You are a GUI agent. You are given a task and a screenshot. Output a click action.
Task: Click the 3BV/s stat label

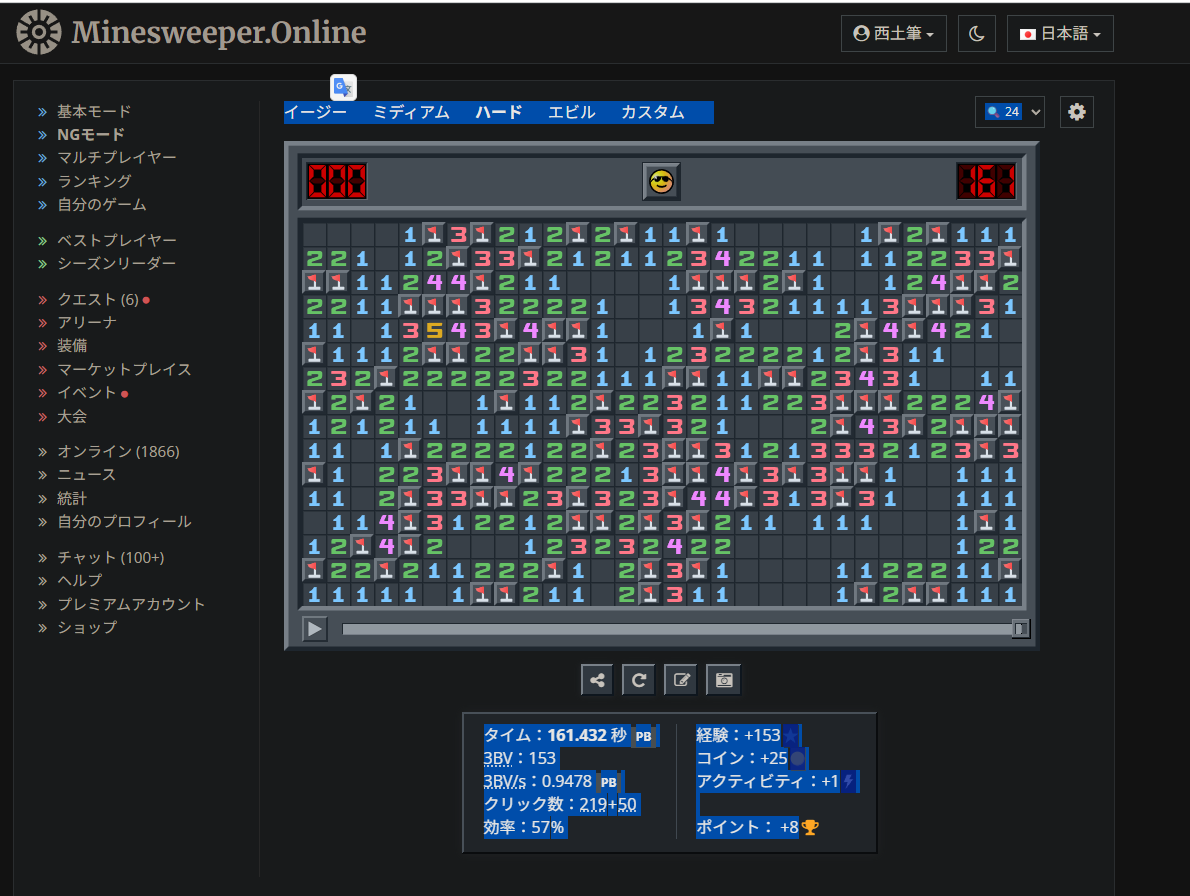coord(505,781)
